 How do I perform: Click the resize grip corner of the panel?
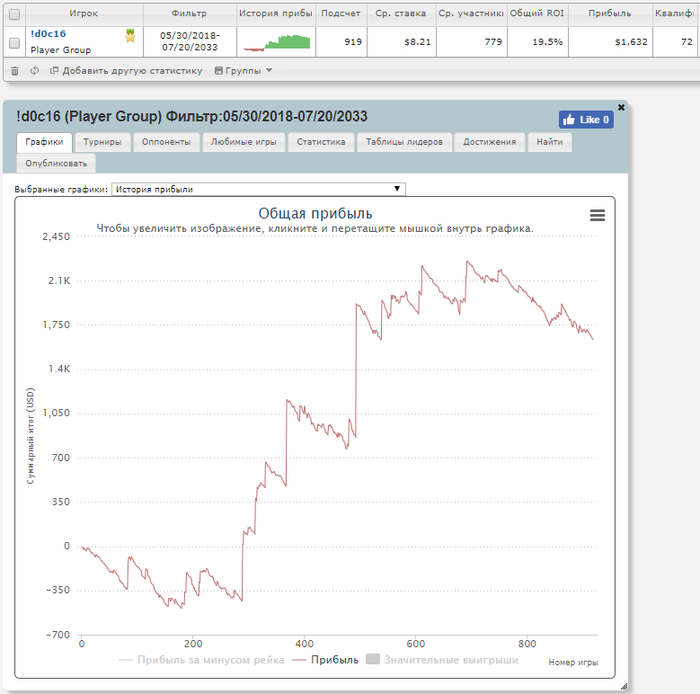(624, 686)
